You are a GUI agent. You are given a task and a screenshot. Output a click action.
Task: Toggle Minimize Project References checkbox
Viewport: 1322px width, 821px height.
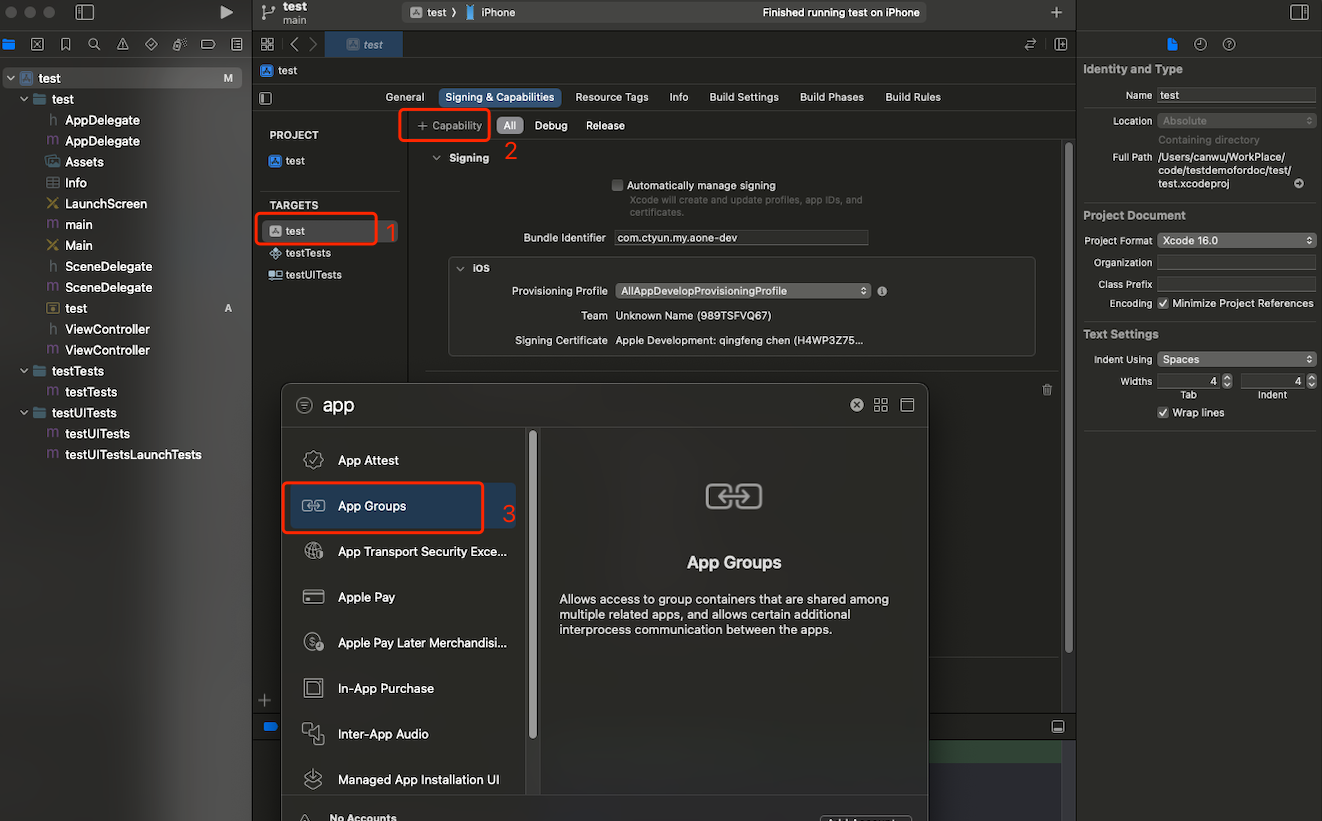point(1163,303)
